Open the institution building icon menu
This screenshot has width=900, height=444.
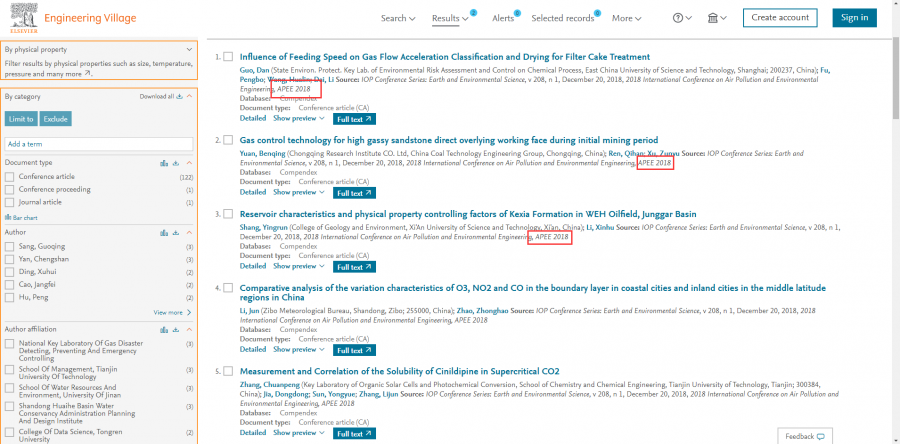(717, 18)
